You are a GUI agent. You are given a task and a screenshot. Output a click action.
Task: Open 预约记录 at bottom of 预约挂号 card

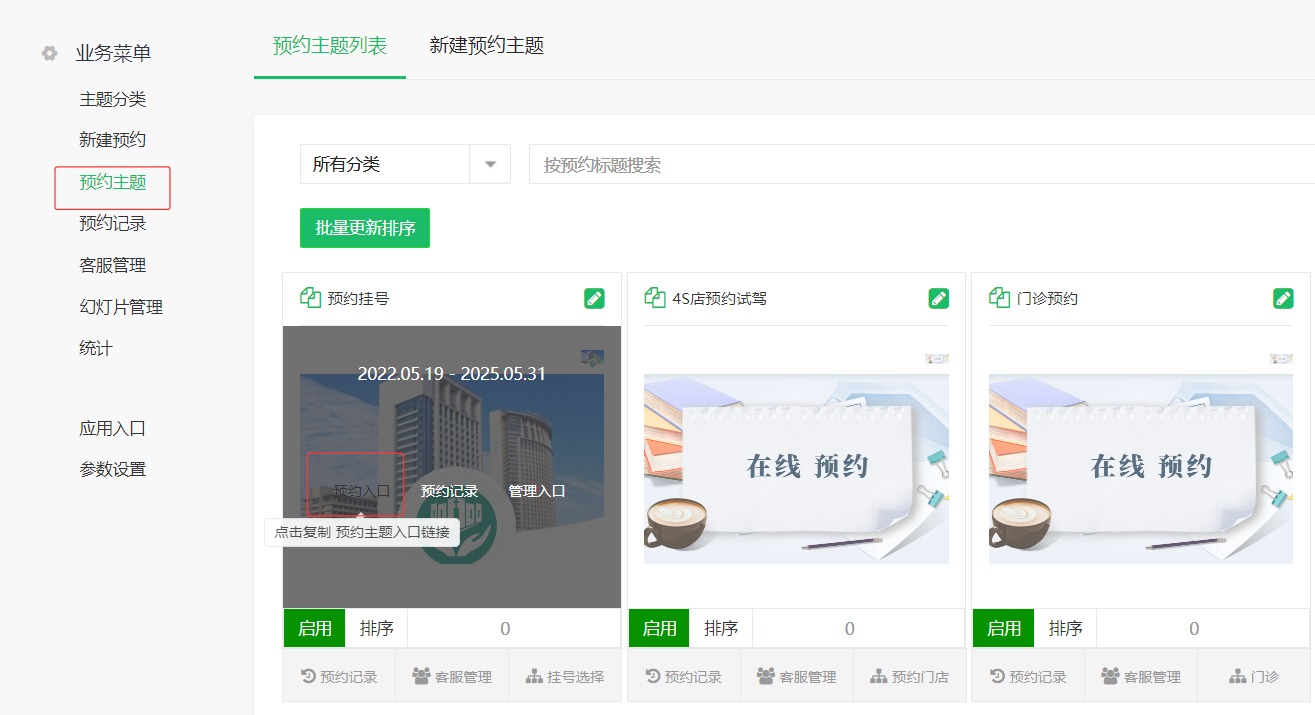pyautogui.click(x=339, y=677)
